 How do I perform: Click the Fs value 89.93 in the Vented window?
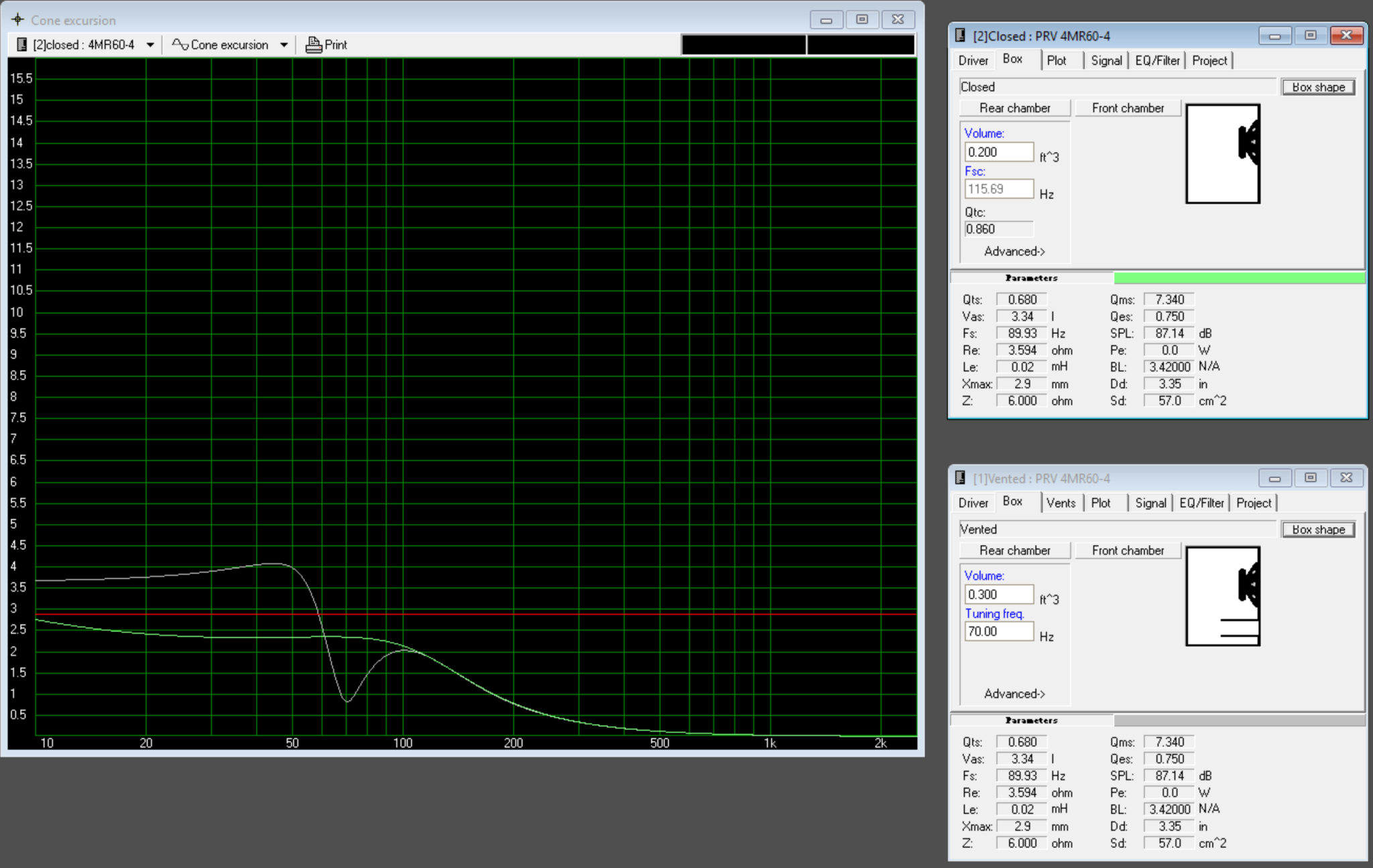[x=1022, y=776]
